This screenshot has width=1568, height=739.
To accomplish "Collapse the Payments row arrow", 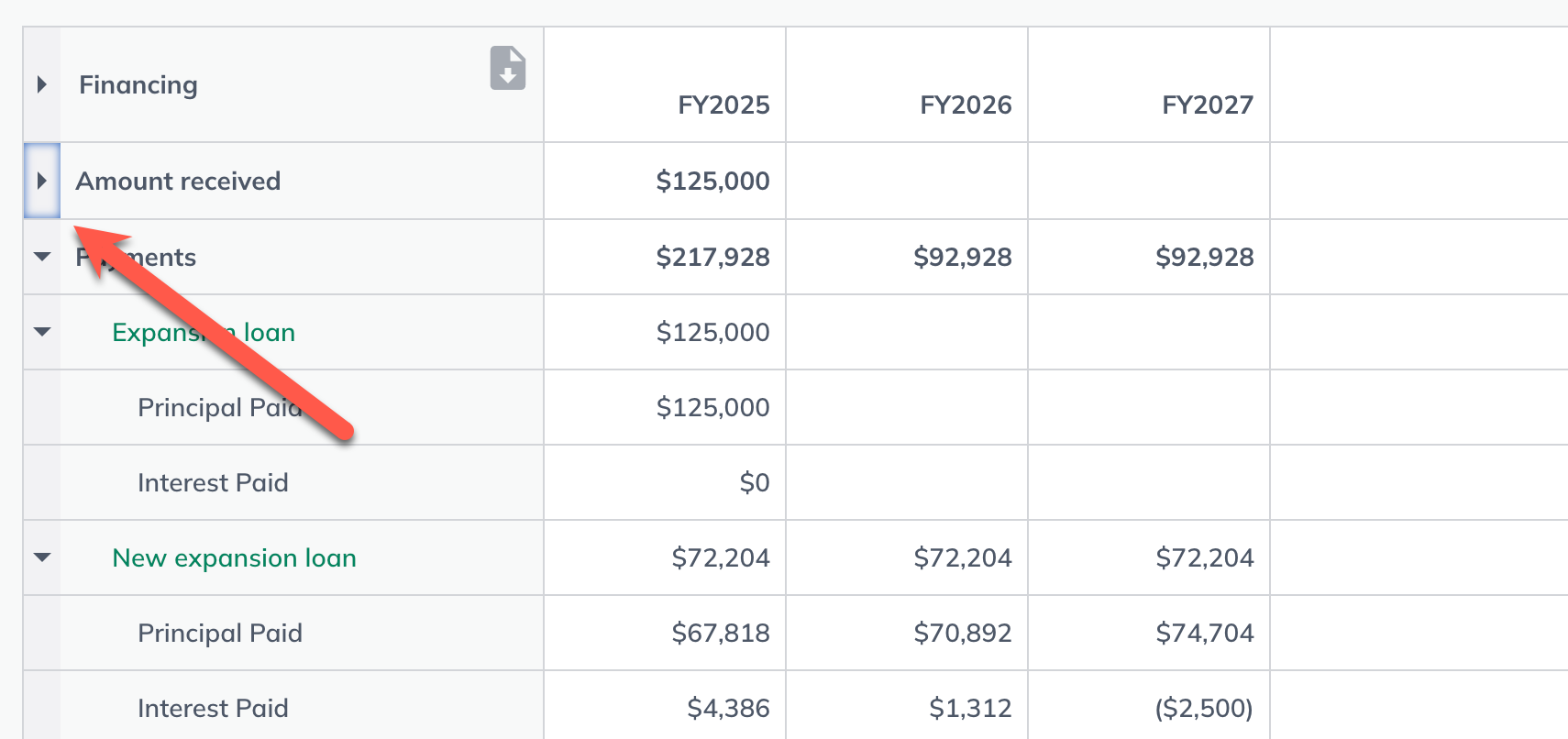I will pyautogui.click(x=42, y=257).
